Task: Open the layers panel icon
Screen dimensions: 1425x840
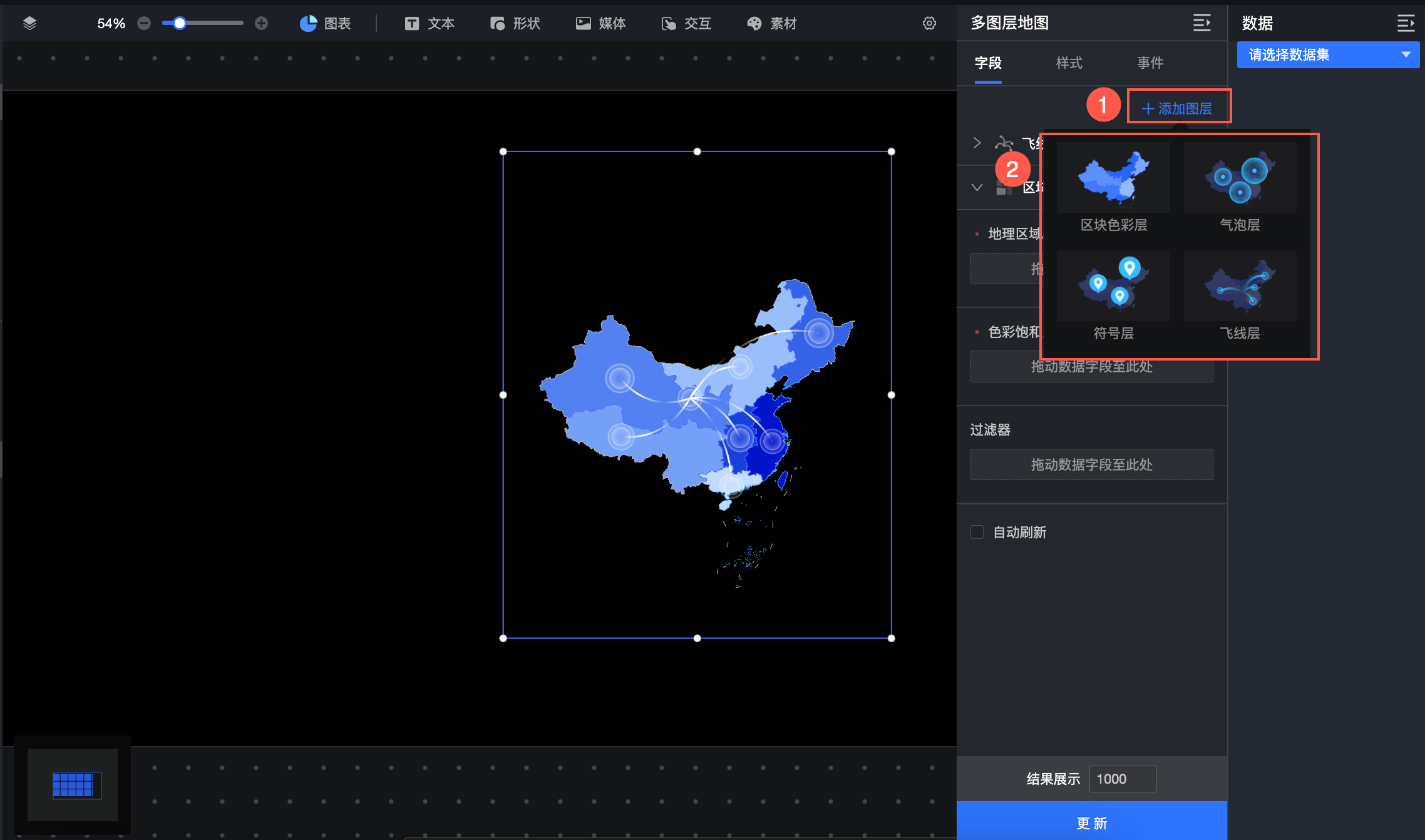Action: 29,23
